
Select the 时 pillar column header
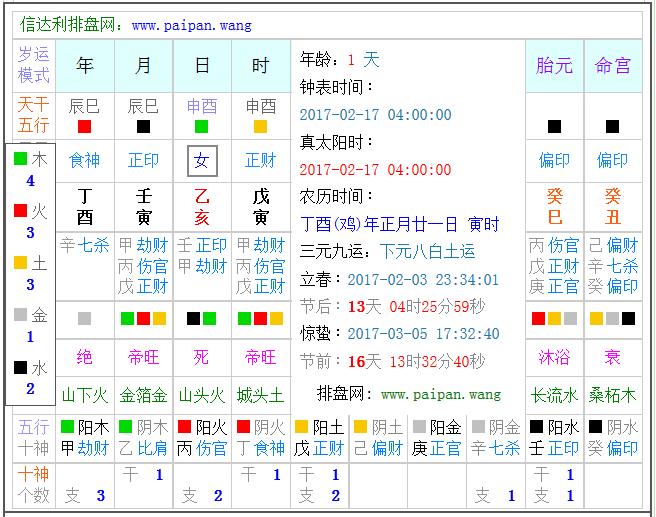pyautogui.click(x=260, y=66)
